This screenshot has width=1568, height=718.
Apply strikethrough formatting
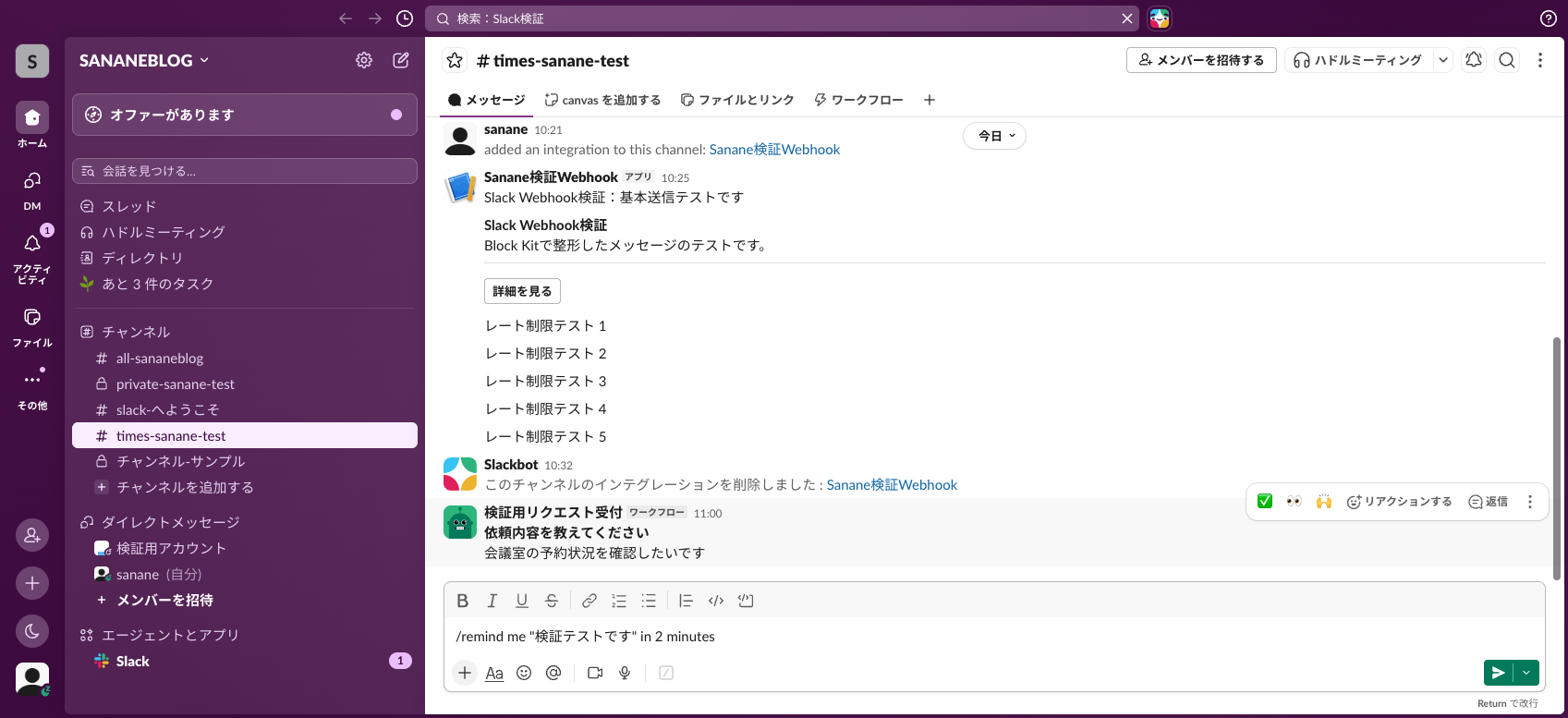pos(552,601)
